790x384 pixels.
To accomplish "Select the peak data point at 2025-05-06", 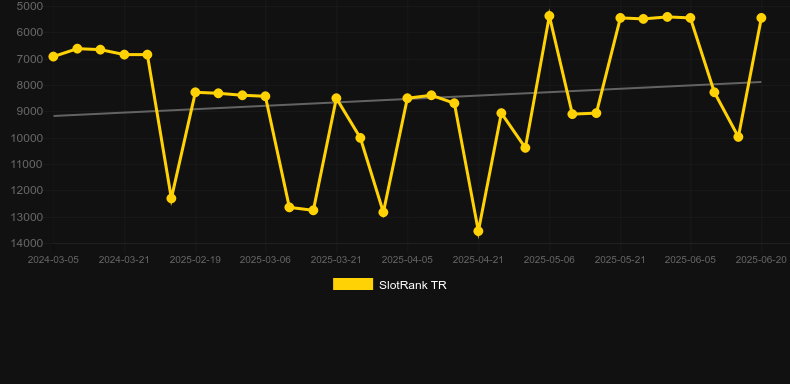I will 549,16.
